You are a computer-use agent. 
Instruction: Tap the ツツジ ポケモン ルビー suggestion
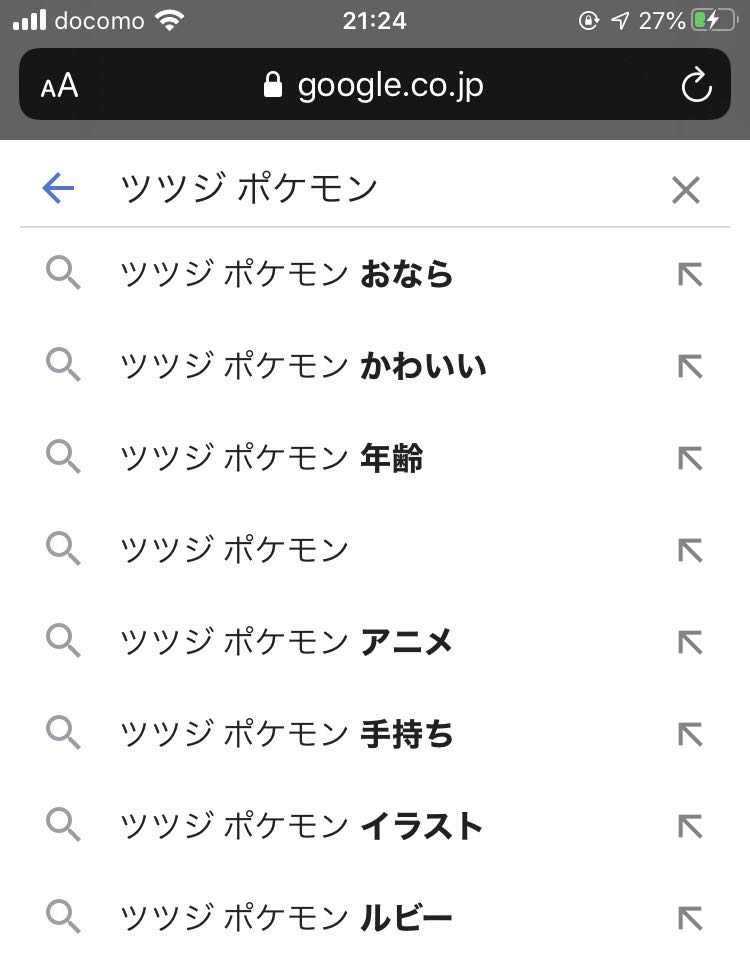tap(286, 917)
